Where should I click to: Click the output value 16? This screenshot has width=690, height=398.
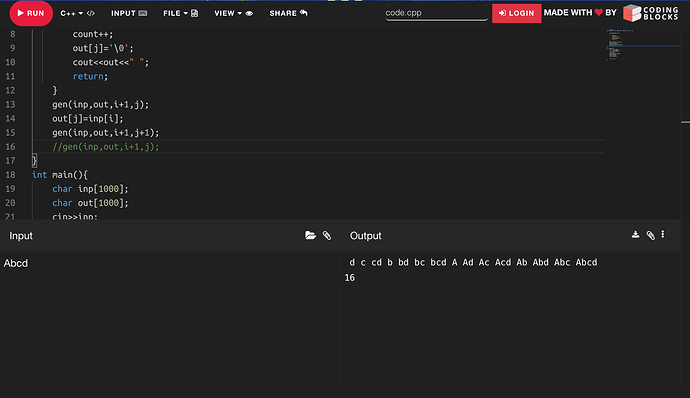pos(350,278)
